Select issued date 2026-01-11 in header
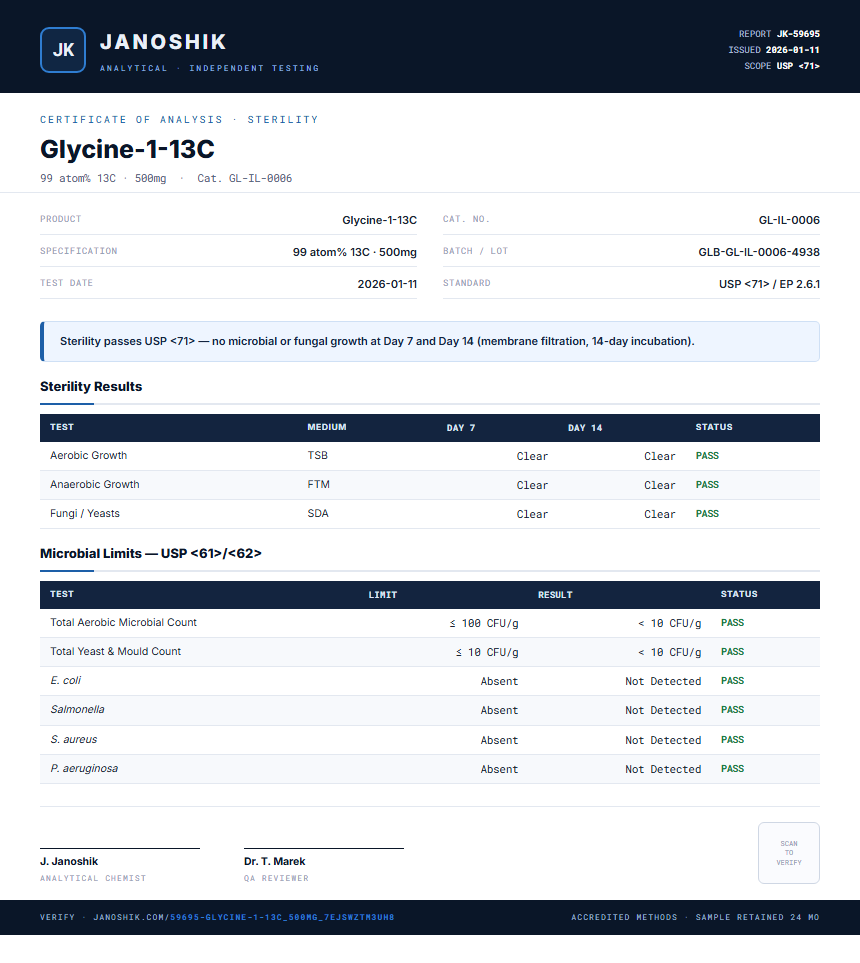The image size is (860, 963). pyautogui.click(x=792, y=50)
